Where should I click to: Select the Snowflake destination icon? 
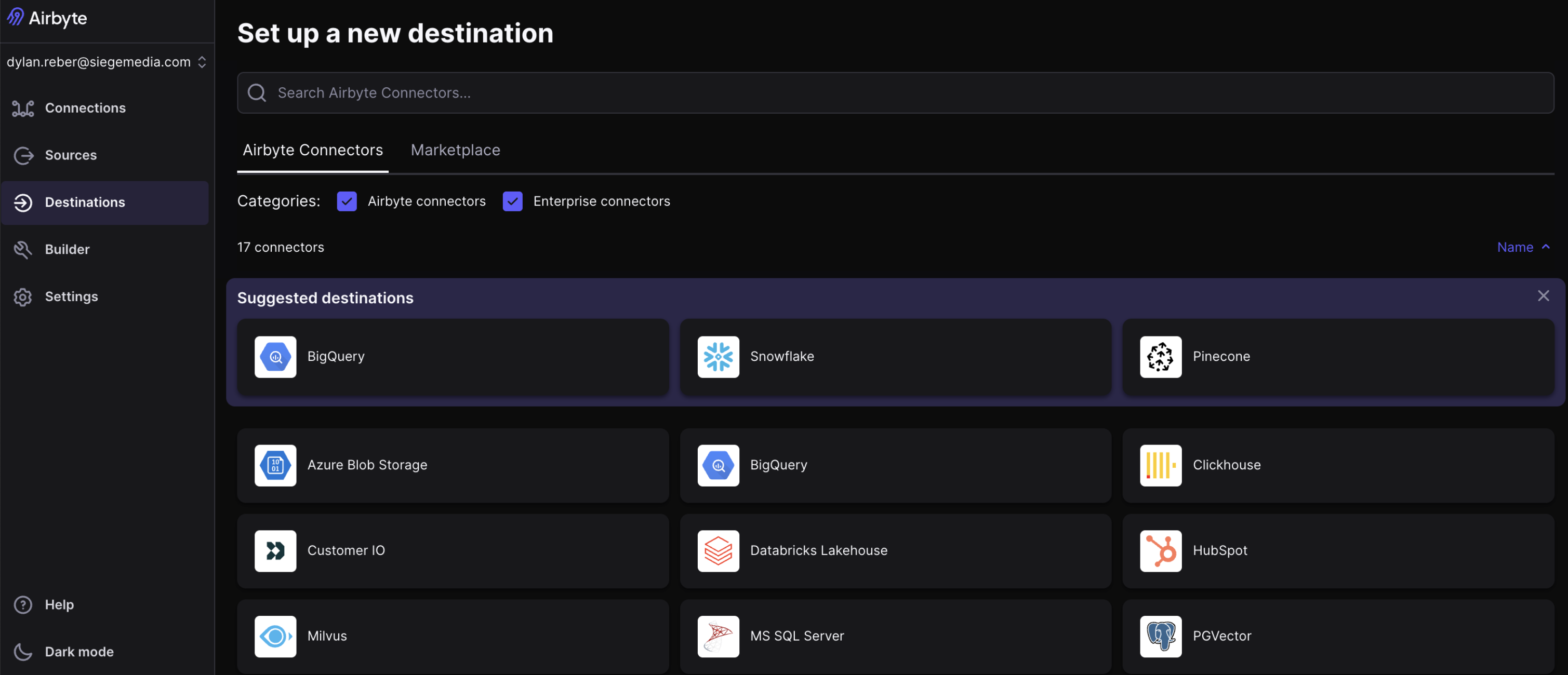click(717, 357)
